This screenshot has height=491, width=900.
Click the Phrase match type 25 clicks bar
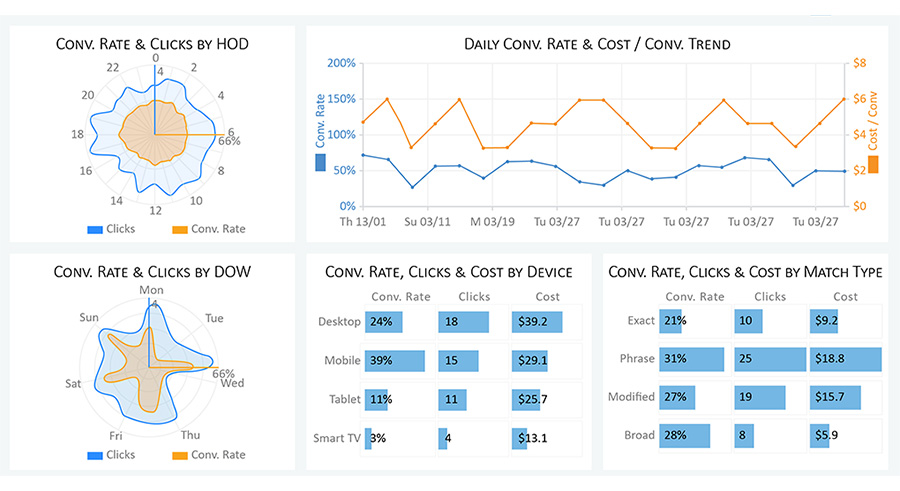tap(770, 359)
